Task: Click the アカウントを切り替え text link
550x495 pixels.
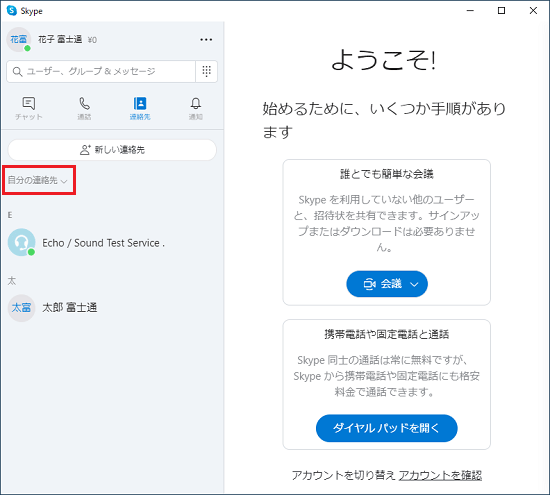Action: click(343, 475)
